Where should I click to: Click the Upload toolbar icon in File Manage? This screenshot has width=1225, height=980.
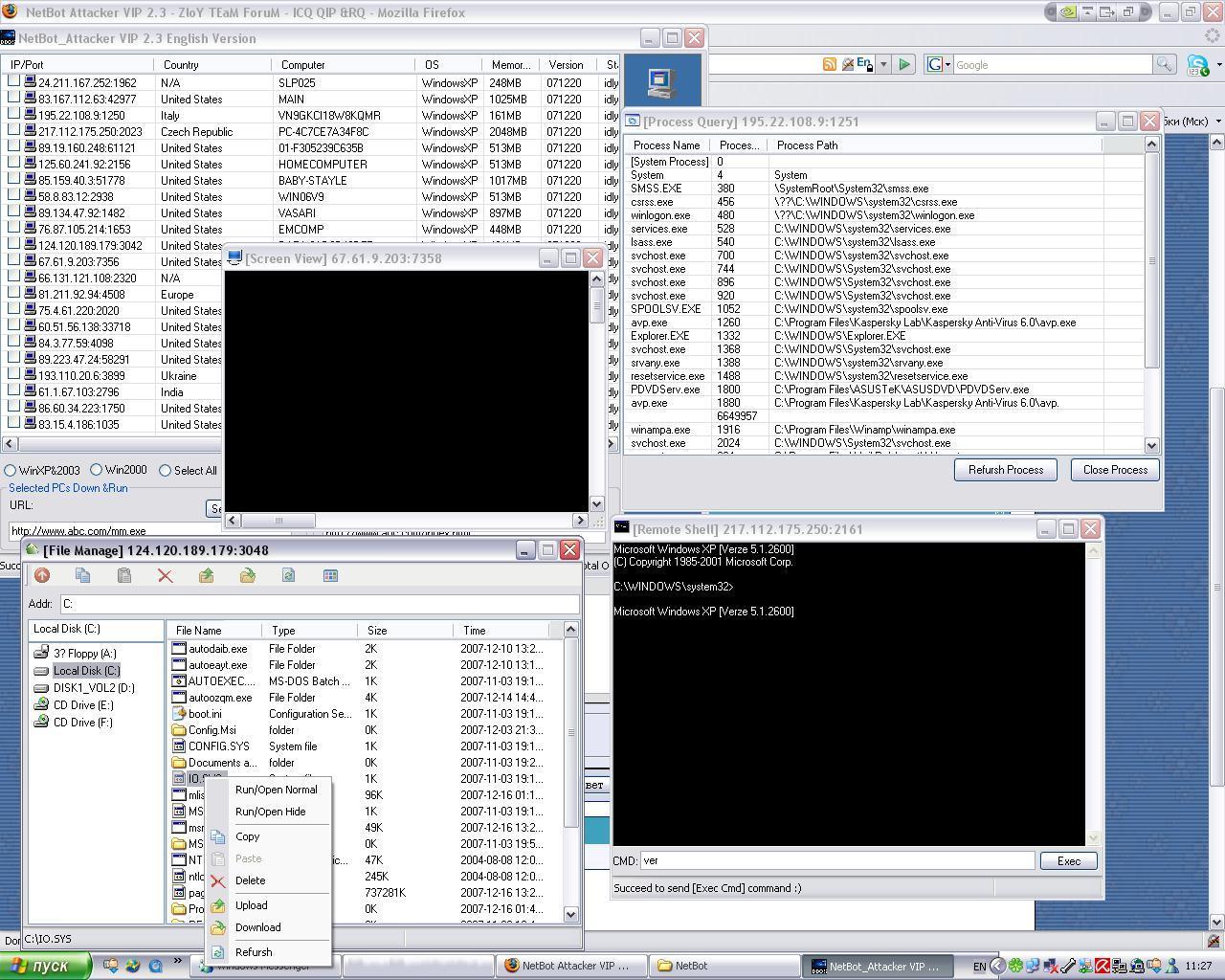207,575
